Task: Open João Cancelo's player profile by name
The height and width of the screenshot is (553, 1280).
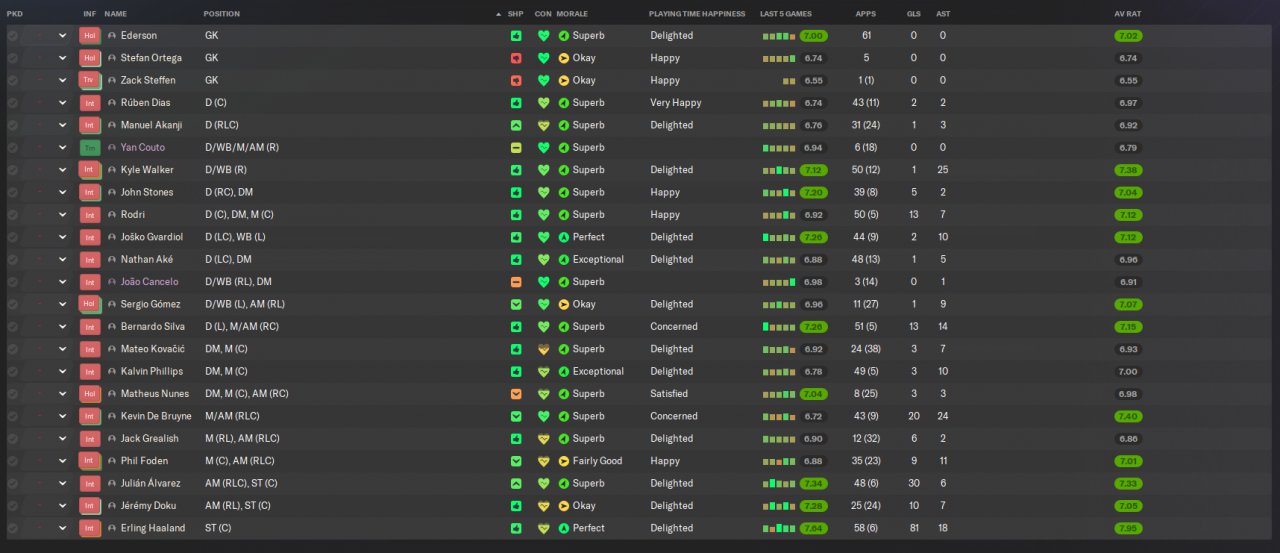Action: click(149, 282)
